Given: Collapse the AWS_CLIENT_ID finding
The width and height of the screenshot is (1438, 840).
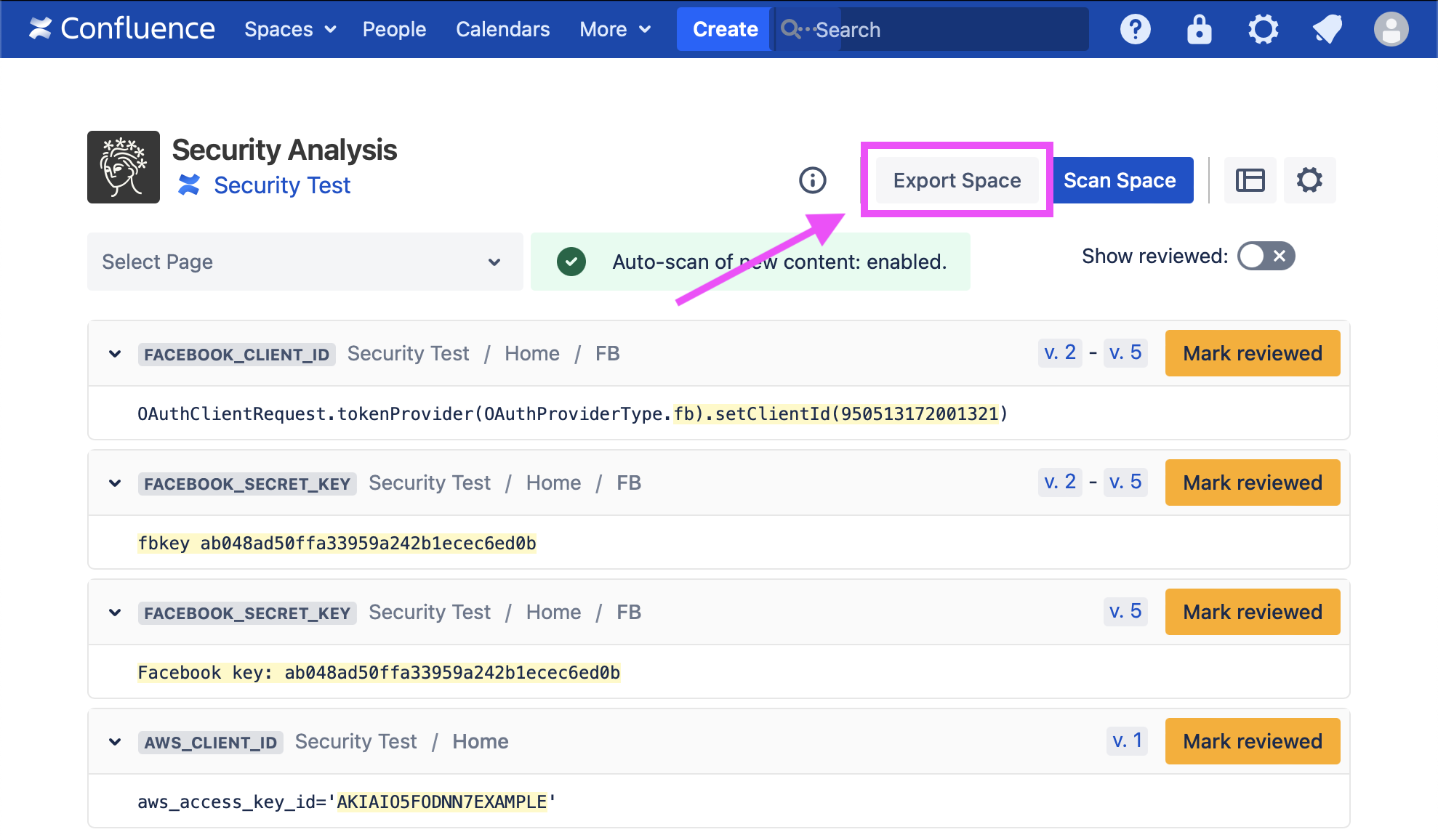Looking at the screenshot, I should (115, 742).
